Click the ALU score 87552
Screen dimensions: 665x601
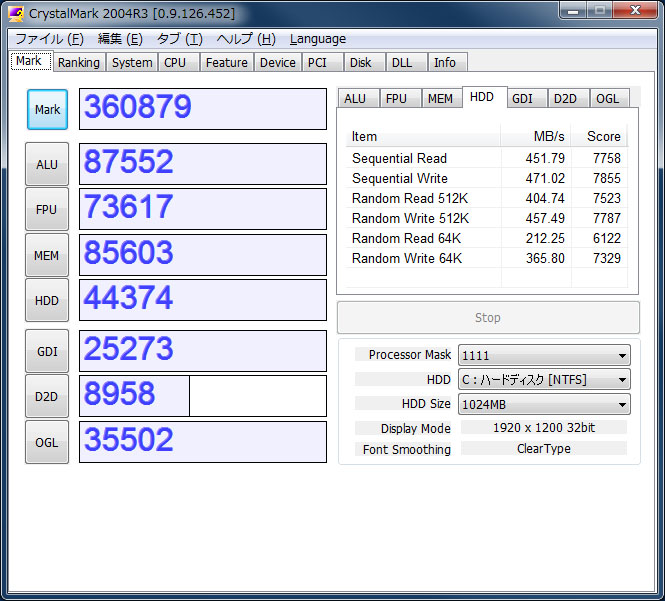[x=203, y=164]
